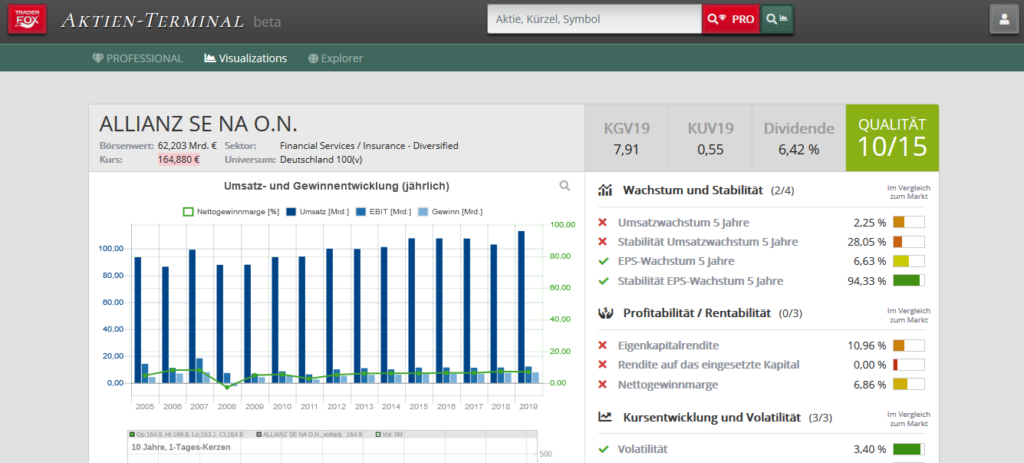Click the KGV19 value tile
Image resolution: width=1024 pixels, height=463 pixels.
pyautogui.click(x=626, y=138)
